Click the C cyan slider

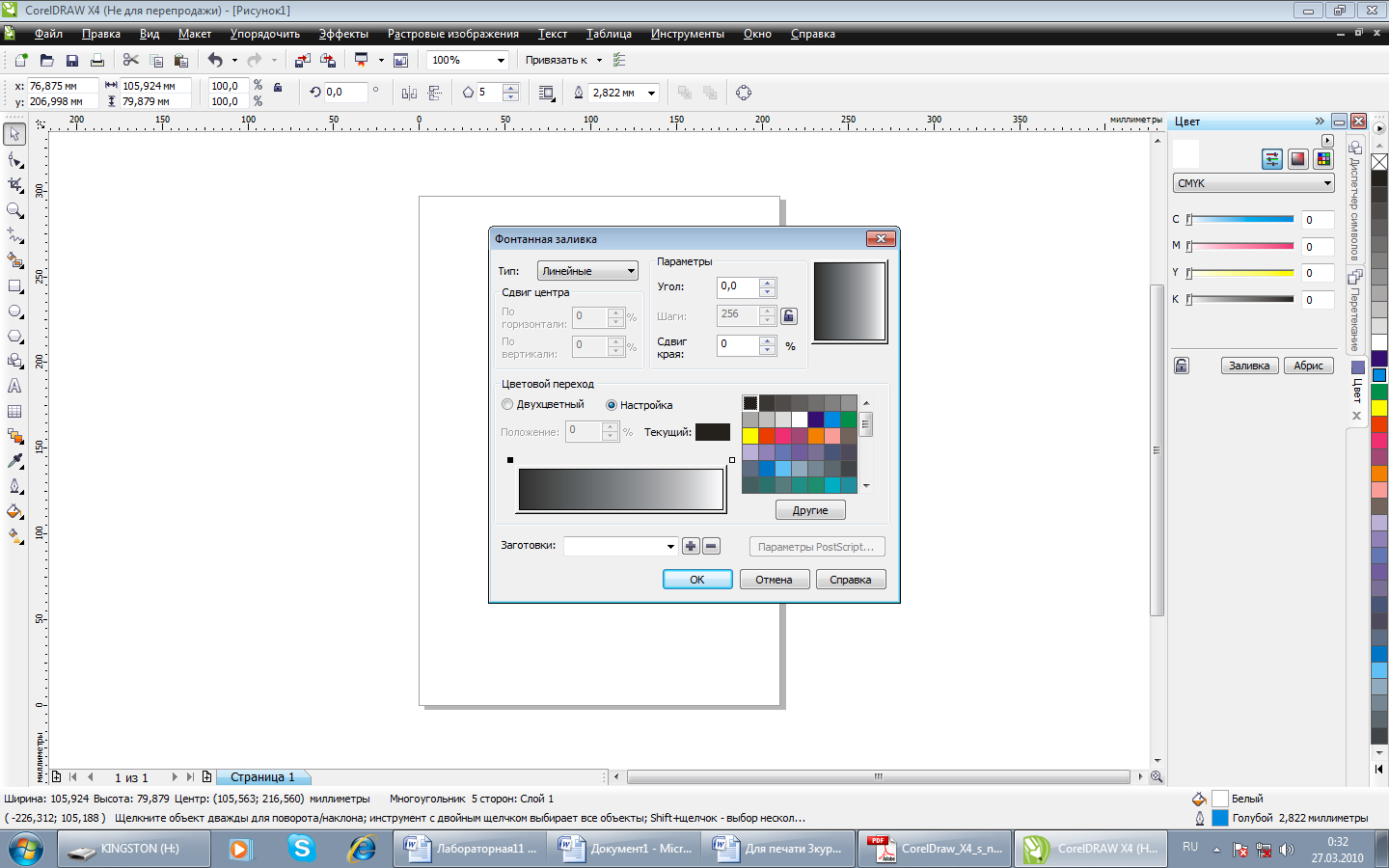click(x=1240, y=219)
